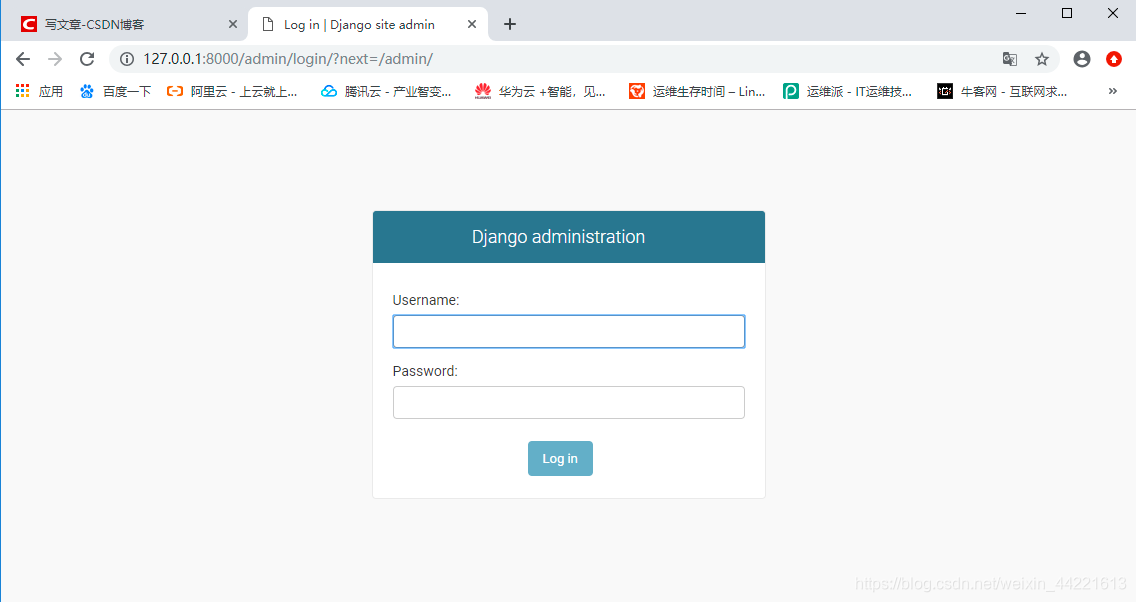Click the Username: label
The image size is (1136, 602).
426,300
